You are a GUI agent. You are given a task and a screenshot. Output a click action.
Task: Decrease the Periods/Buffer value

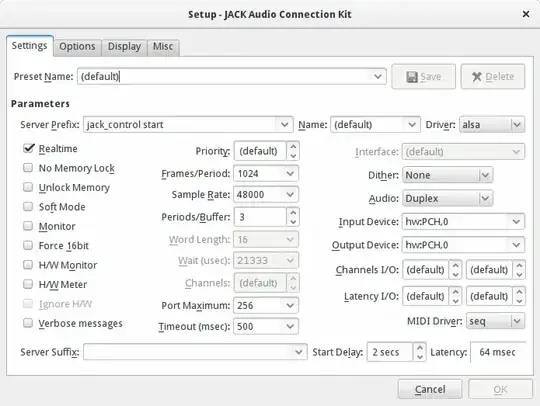coord(293,222)
